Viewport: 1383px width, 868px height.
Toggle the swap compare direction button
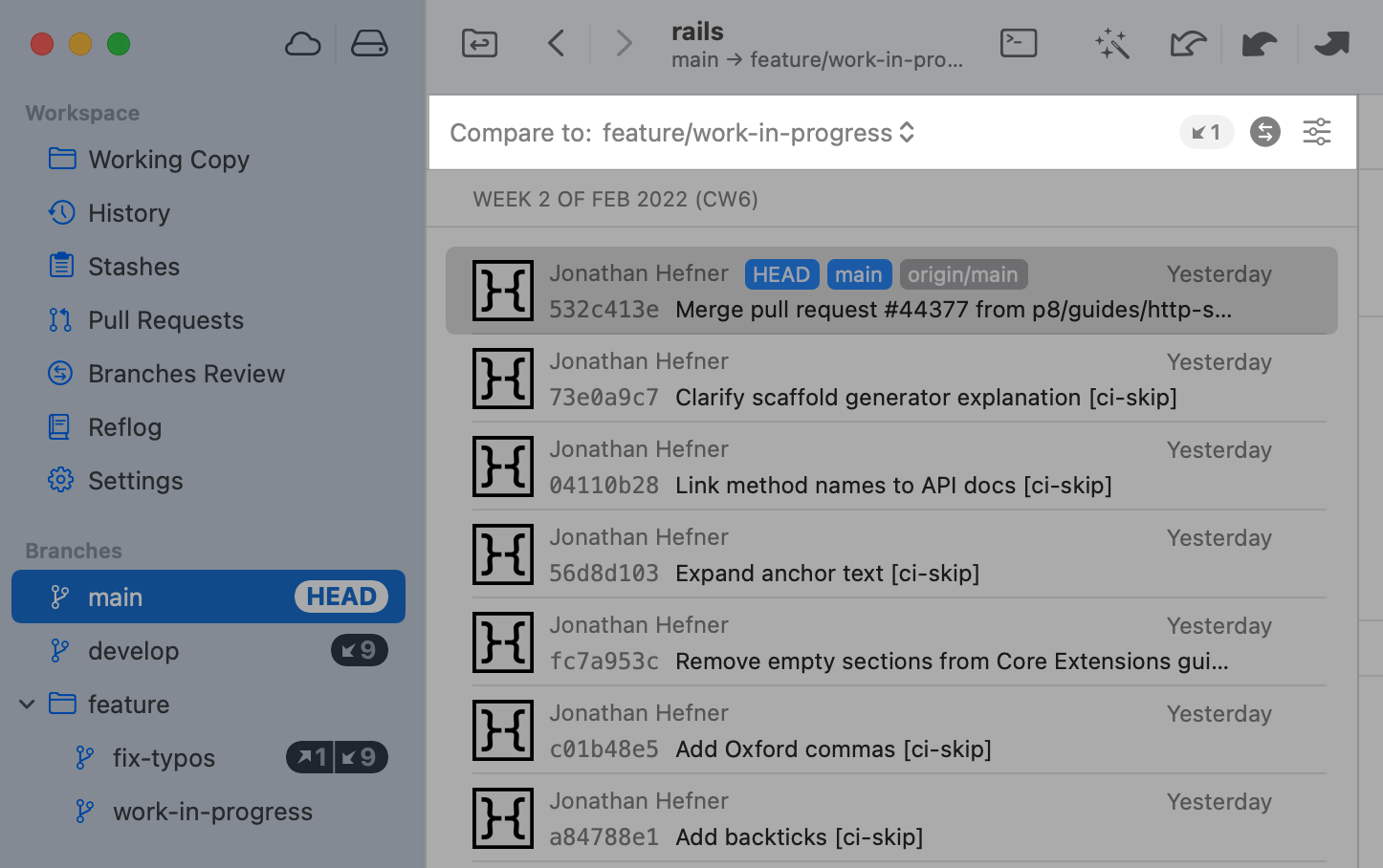click(1264, 132)
